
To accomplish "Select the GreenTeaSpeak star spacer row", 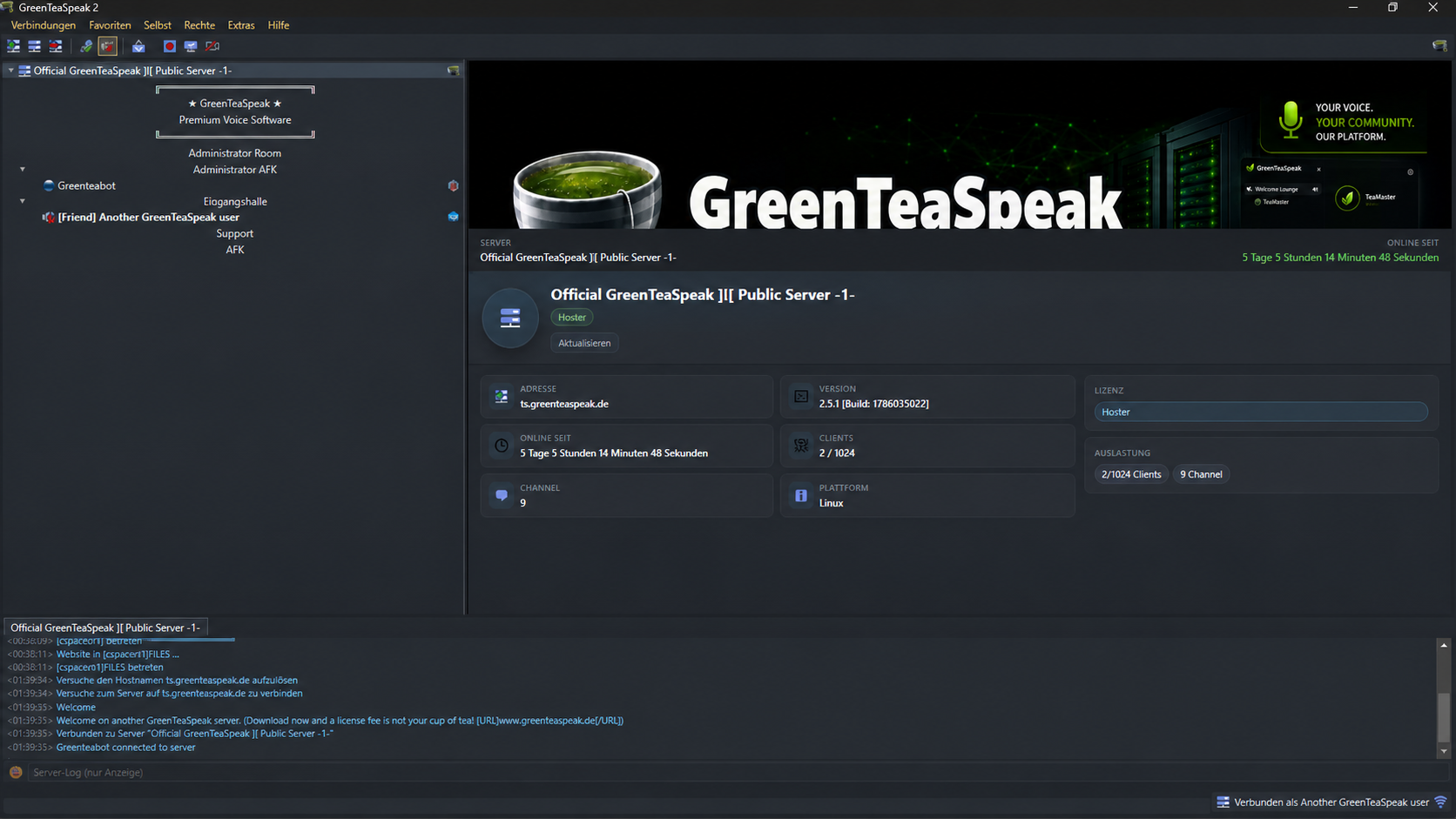I will coord(235,104).
